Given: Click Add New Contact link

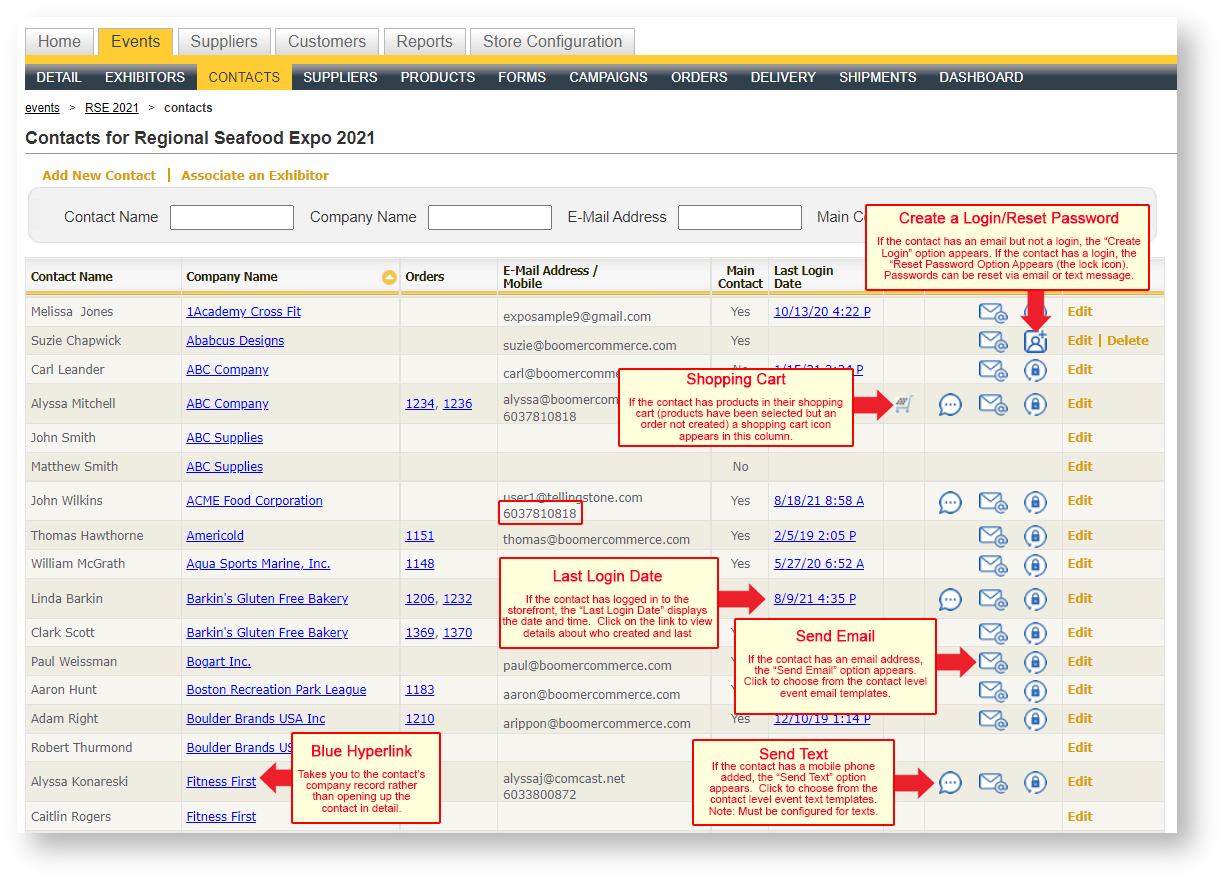Looking at the screenshot, I should coord(99,175).
